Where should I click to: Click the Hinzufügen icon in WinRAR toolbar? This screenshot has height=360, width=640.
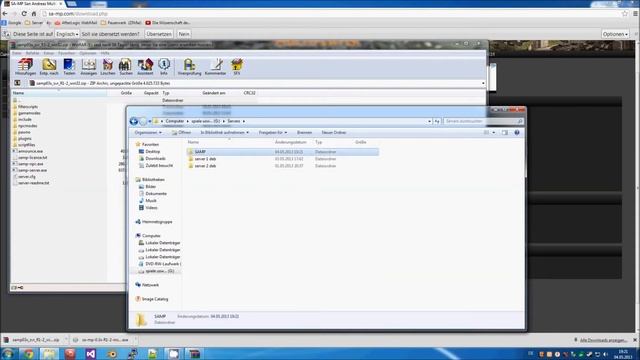point(25,67)
